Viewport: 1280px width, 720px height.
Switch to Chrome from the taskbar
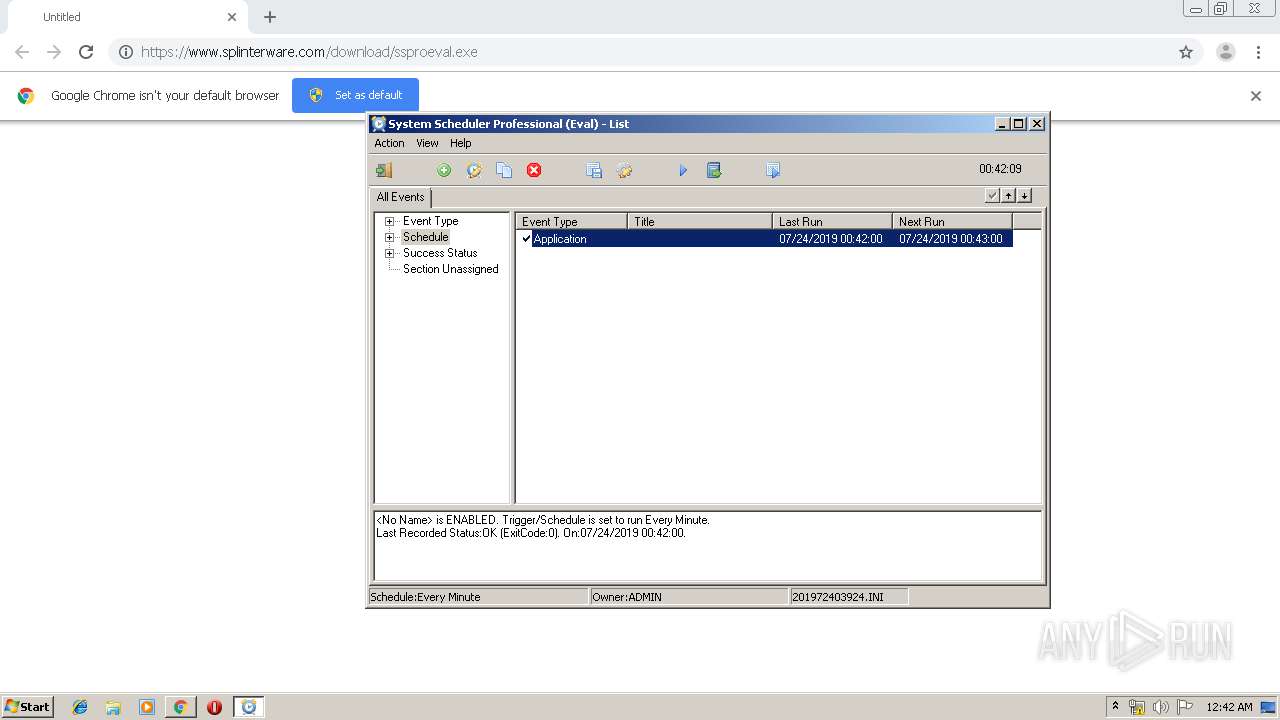pos(180,707)
